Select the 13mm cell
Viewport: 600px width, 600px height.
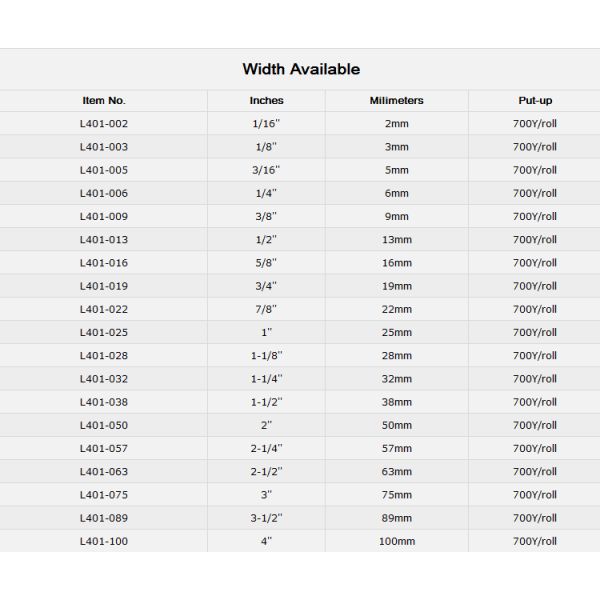point(396,240)
